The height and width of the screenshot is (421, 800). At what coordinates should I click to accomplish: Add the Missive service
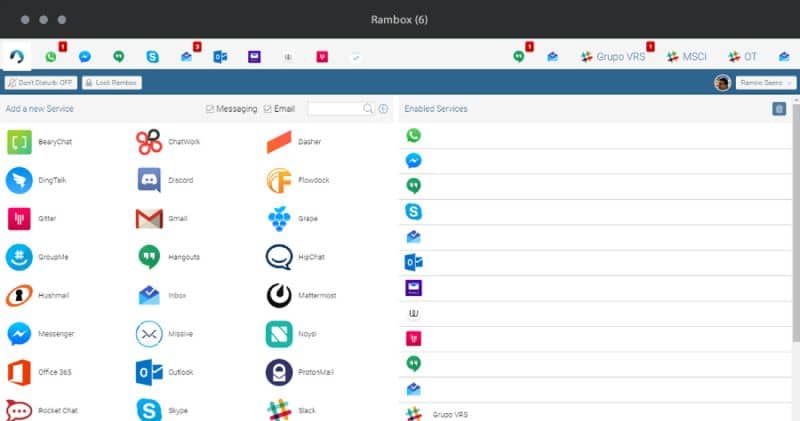click(165, 334)
